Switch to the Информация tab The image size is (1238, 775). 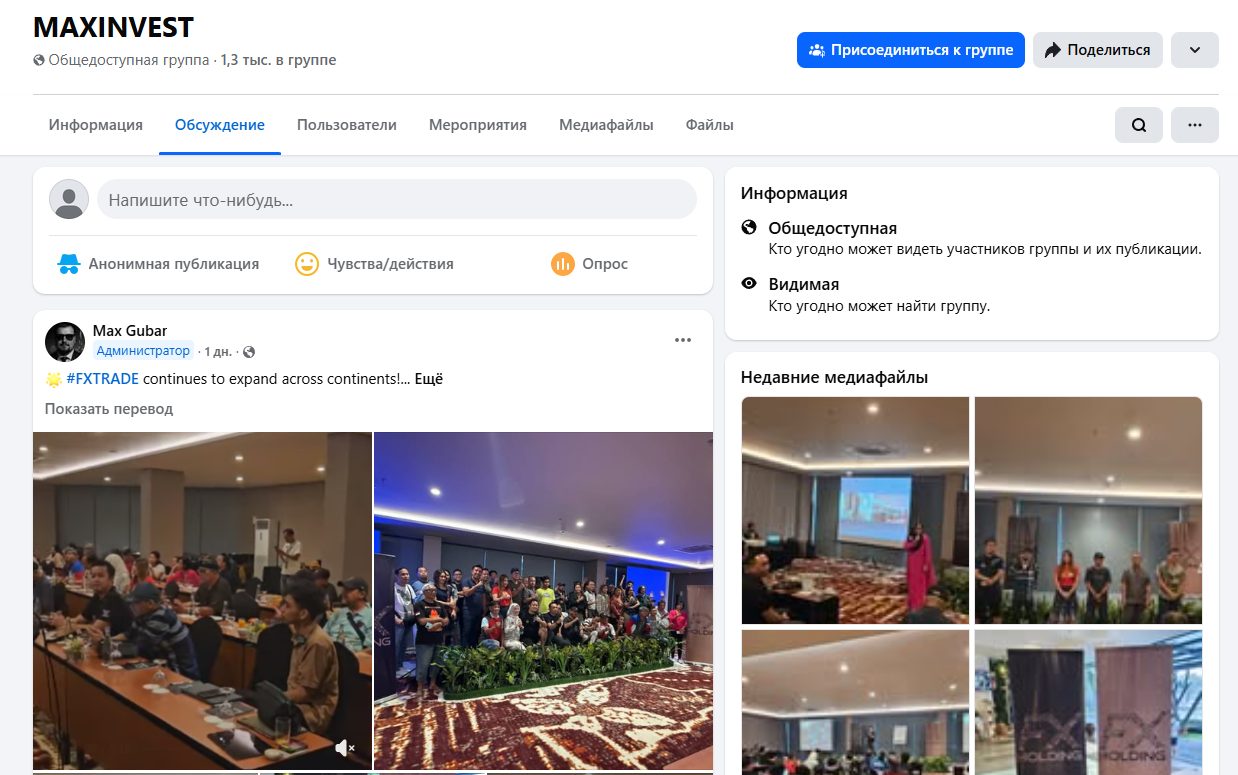tap(96, 125)
